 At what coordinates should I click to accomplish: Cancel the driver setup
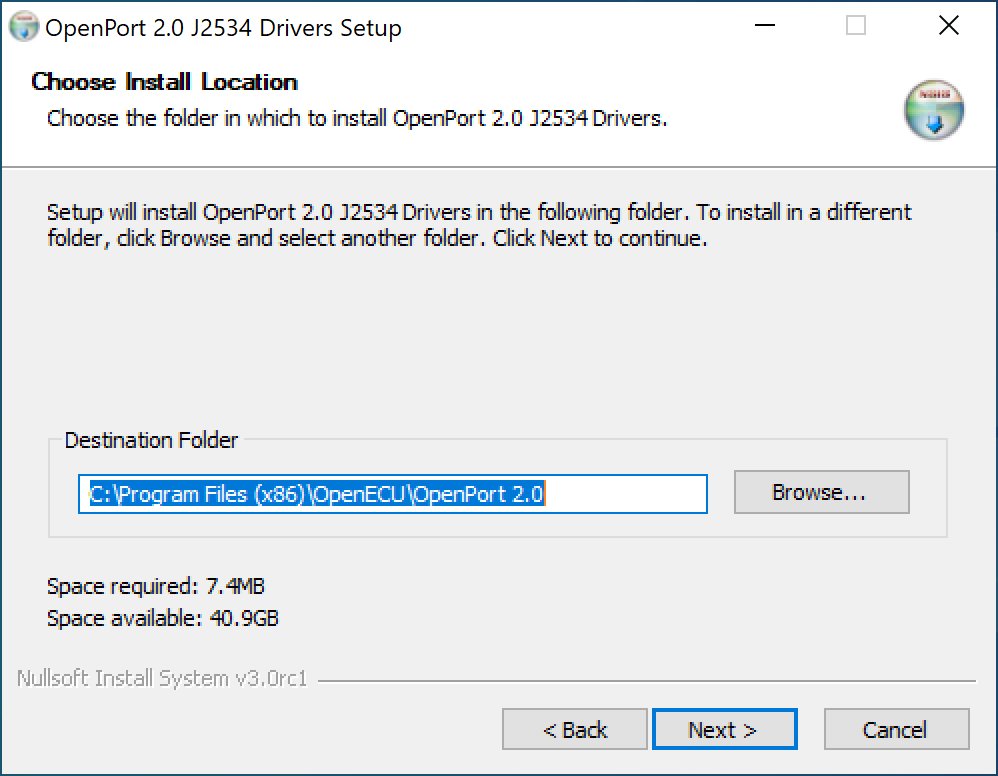(896, 730)
